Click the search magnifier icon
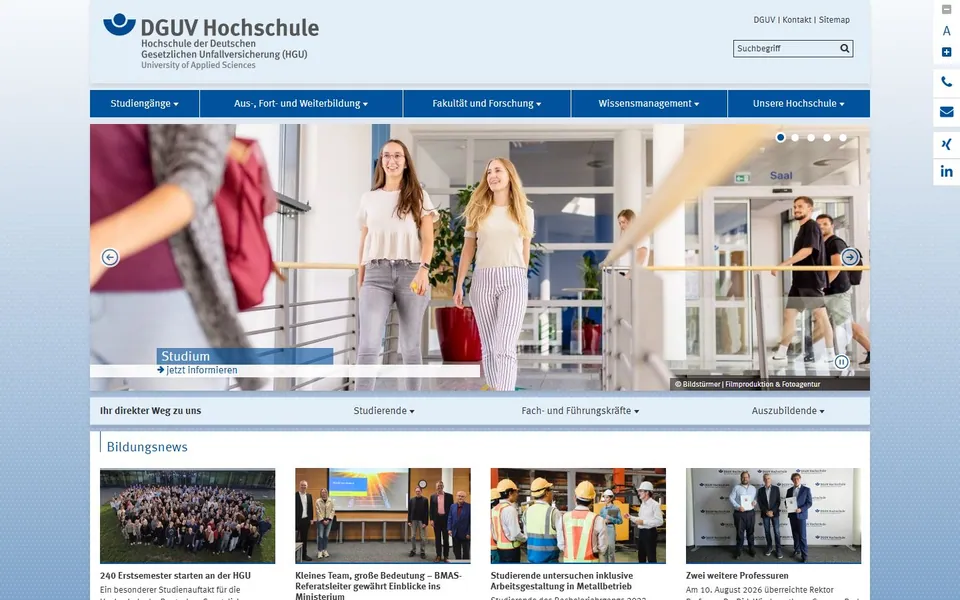Image resolution: width=960 pixels, height=600 pixels. [x=844, y=48]
